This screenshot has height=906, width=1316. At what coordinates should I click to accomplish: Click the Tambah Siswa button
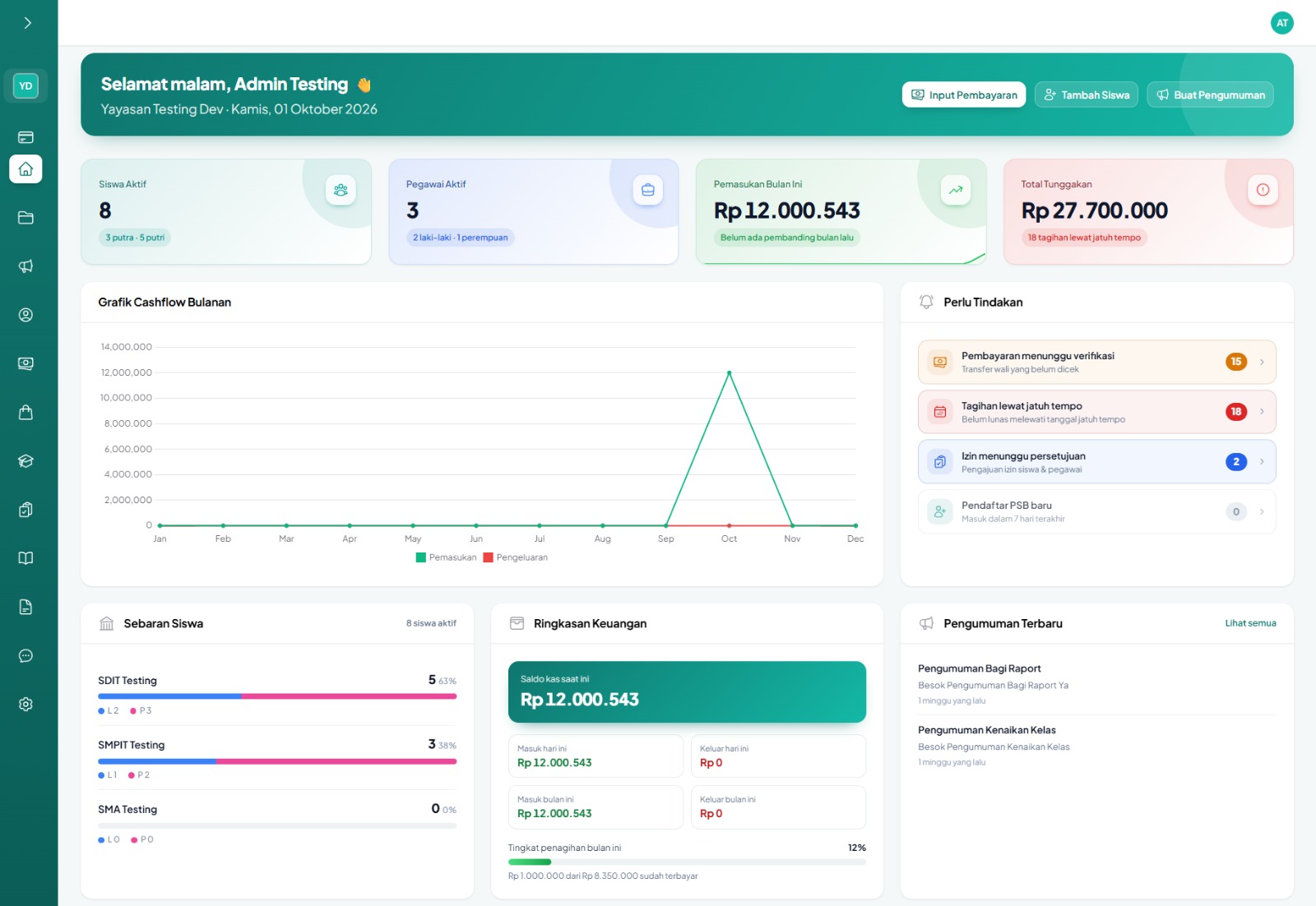tap(1087, 95)
